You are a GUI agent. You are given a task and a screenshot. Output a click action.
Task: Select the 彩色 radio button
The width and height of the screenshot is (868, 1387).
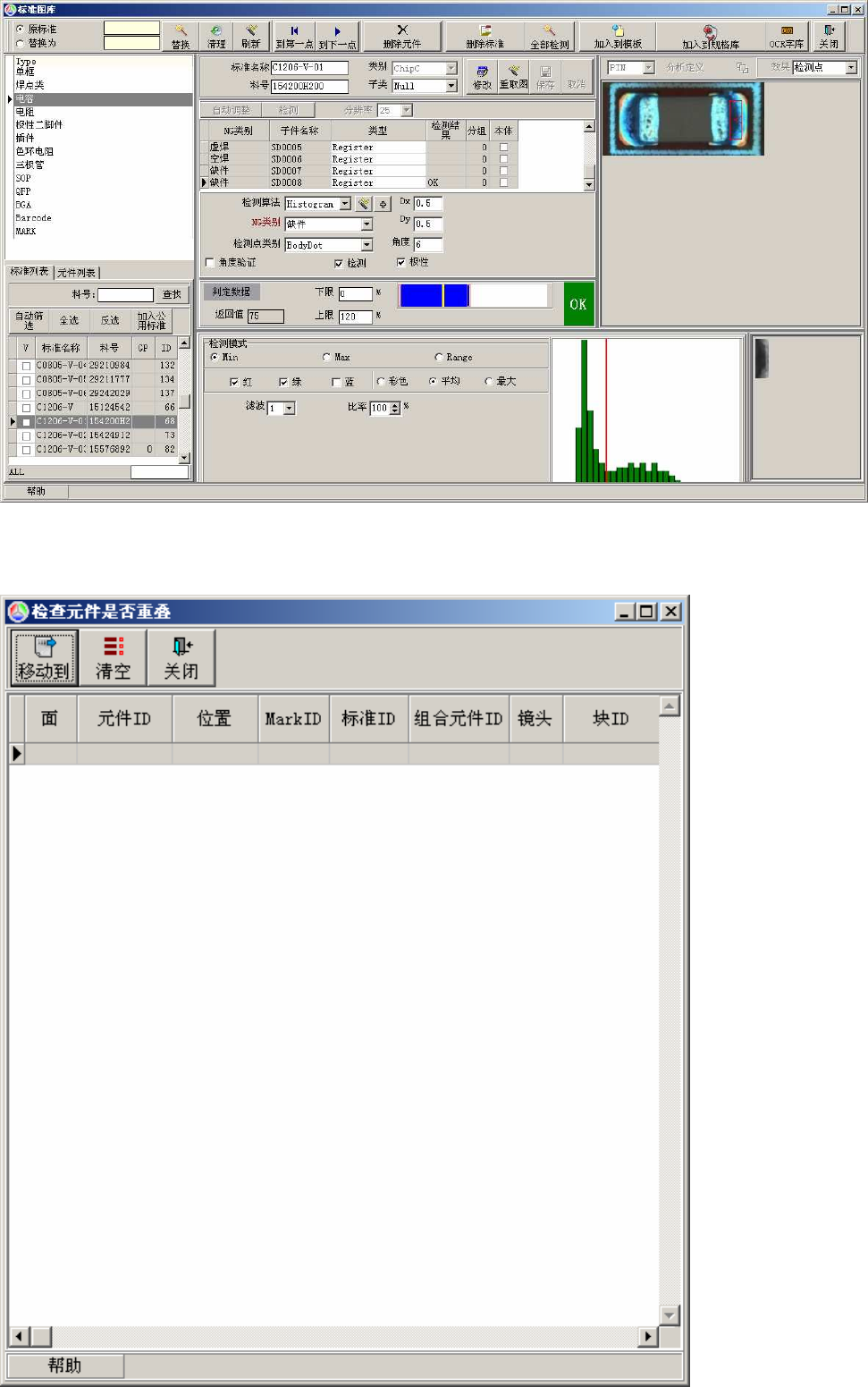coord(381,381)
